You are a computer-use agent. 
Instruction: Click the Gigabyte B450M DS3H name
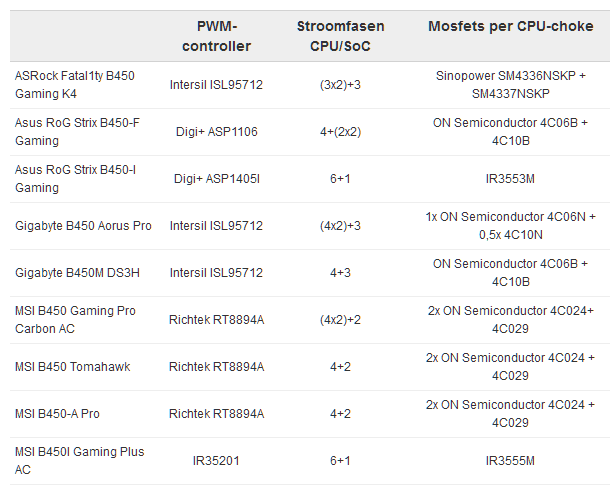pyautogui.click(x=76, y=273)
